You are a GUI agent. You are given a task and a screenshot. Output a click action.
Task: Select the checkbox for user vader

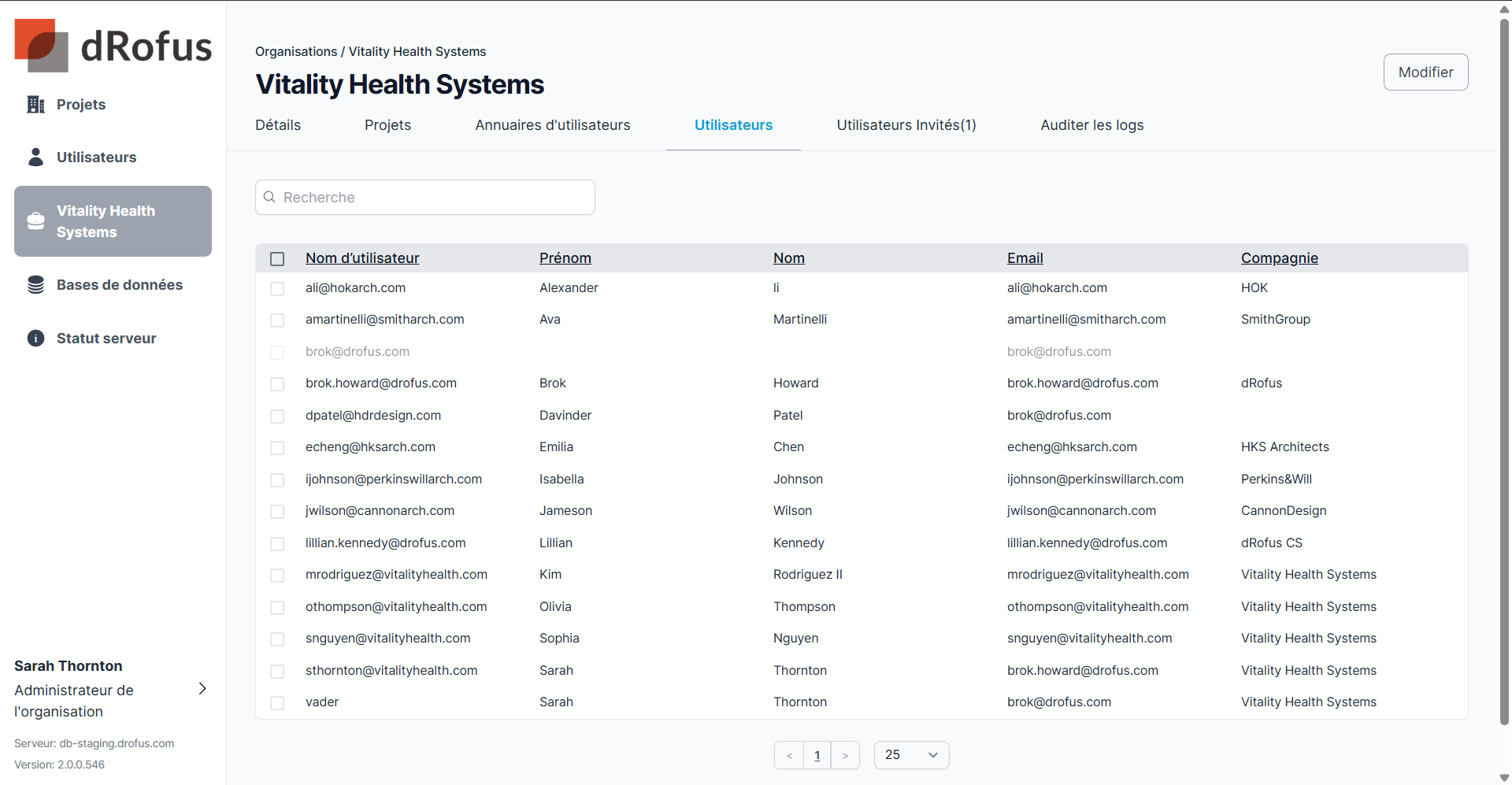click(277, 702)
